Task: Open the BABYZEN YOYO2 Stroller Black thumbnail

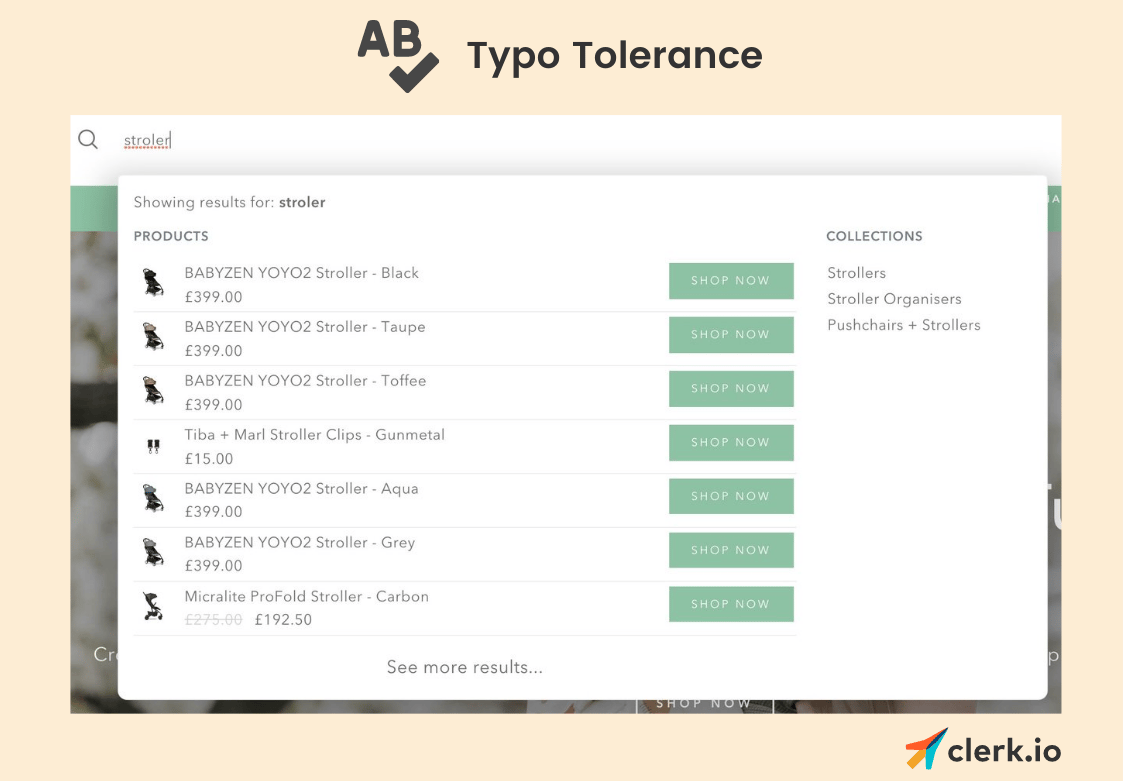Action: tap(153, 282)
